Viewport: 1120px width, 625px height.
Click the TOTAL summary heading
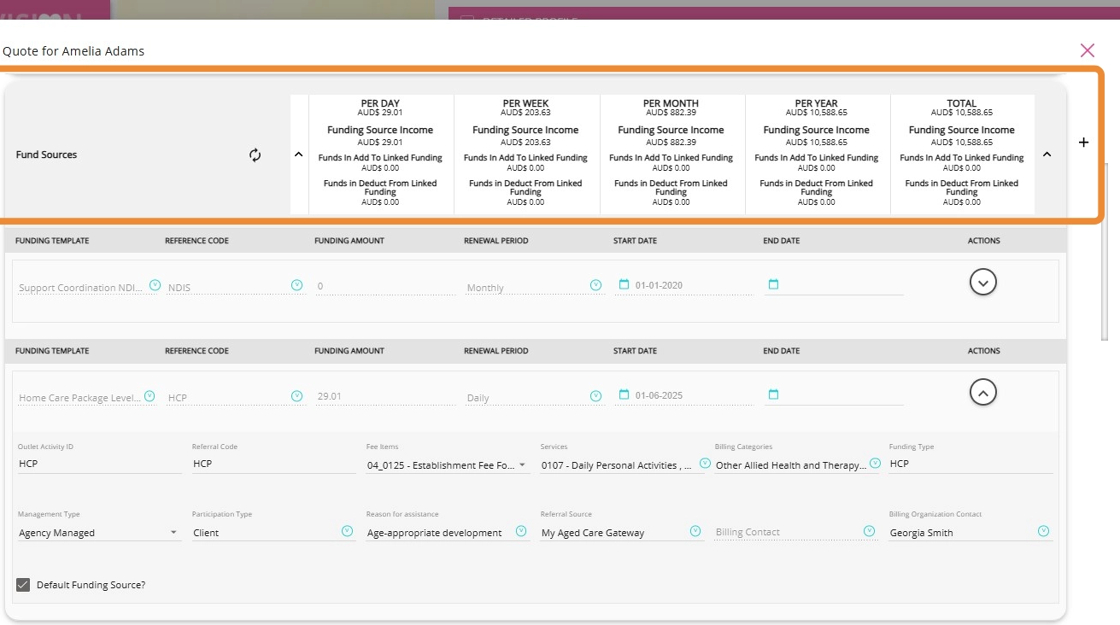click(x=961, y=104)
